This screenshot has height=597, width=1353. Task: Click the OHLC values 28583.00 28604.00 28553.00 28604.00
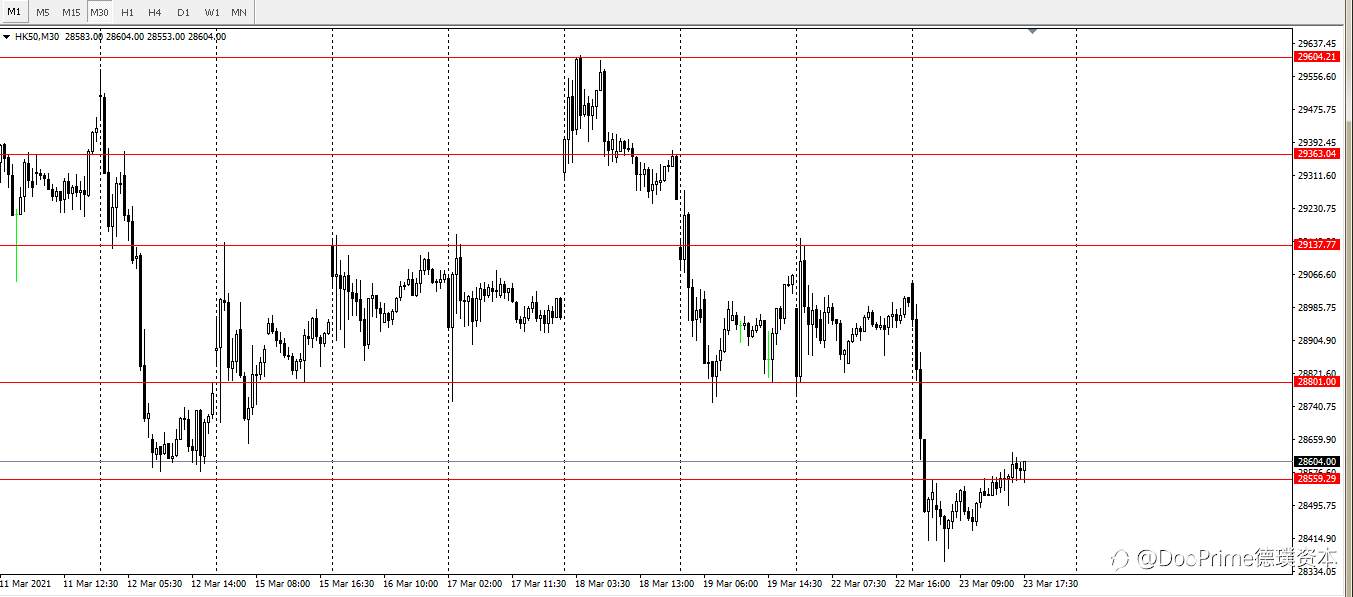(145, 37)
